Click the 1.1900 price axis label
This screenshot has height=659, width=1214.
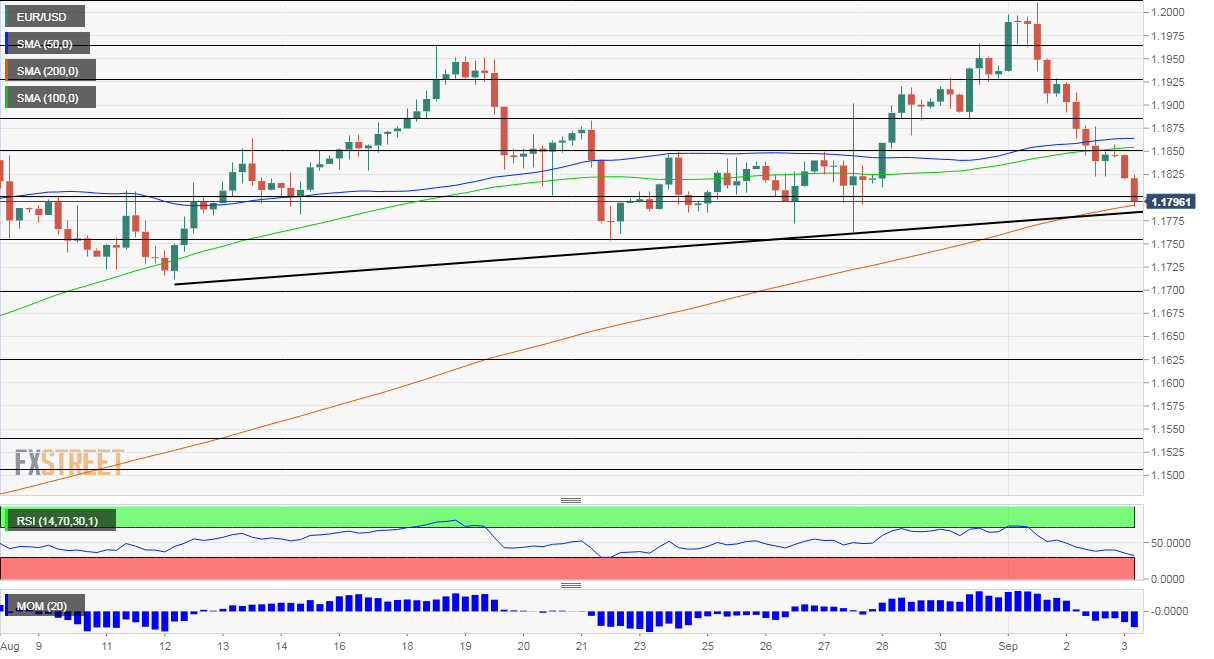tap(1168, 105)
